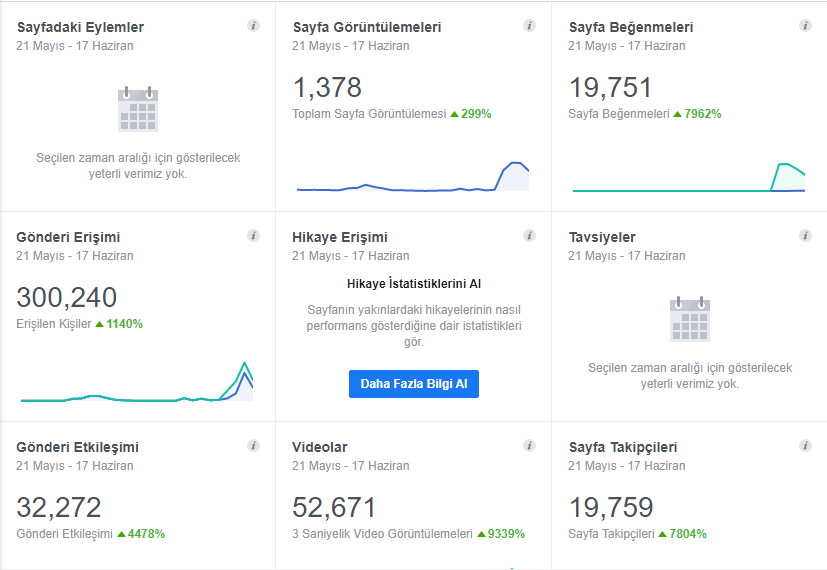This screenshot has width=827, height=570.
Task: Select the 19,751 page likes value
Action: pos(610,88)
